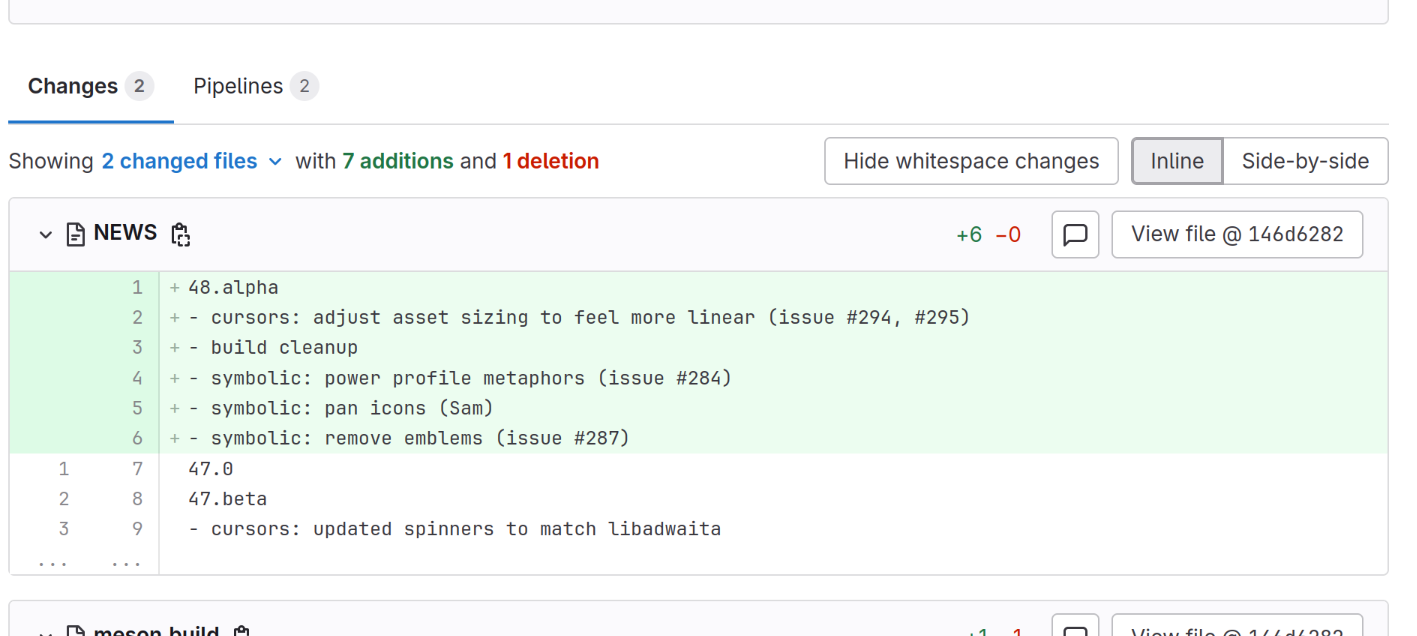
Task: Click the power profile metaphors line
Action: 460,378
